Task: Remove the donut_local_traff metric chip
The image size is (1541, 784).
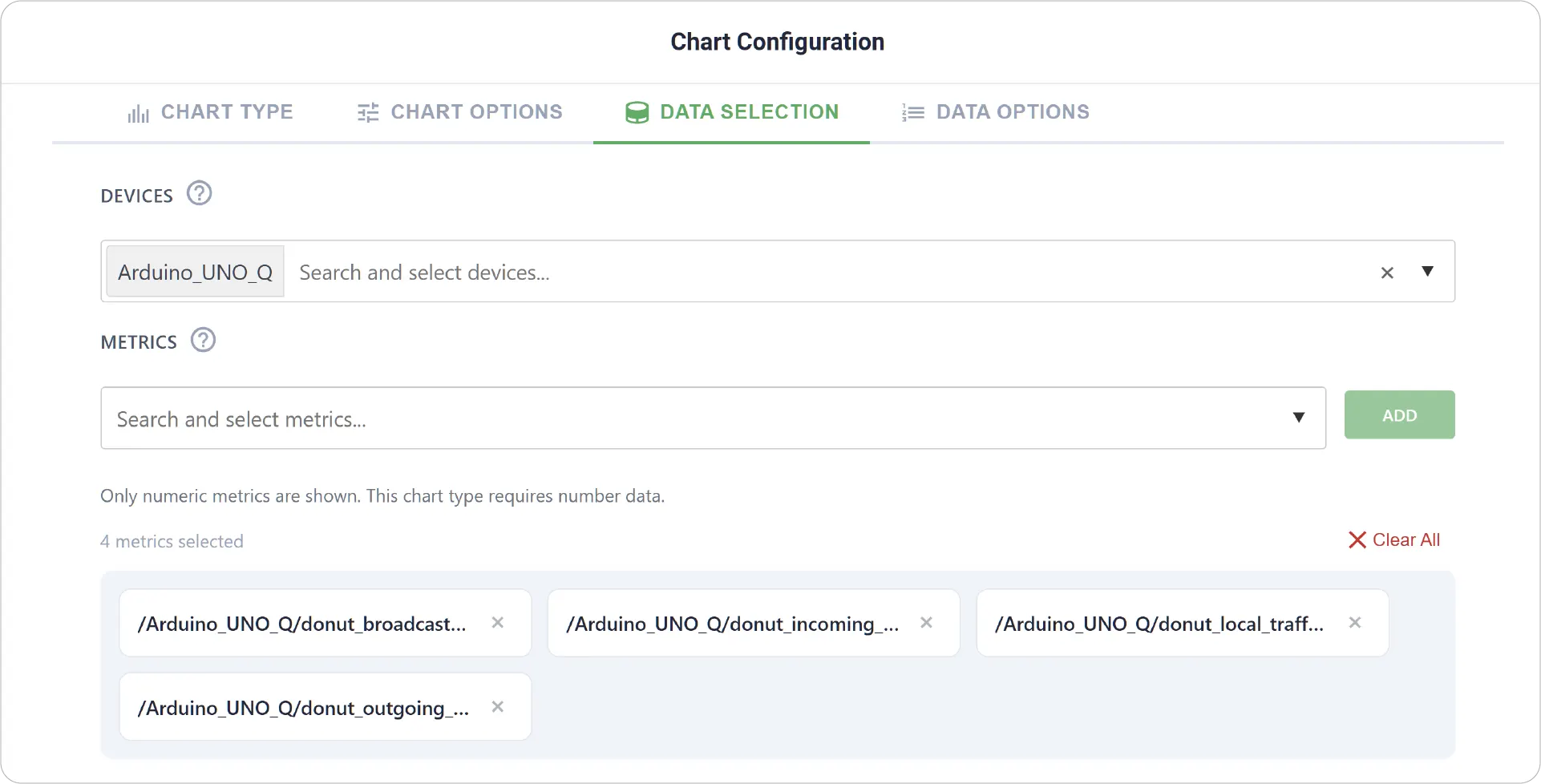Action: [1355, 623]
